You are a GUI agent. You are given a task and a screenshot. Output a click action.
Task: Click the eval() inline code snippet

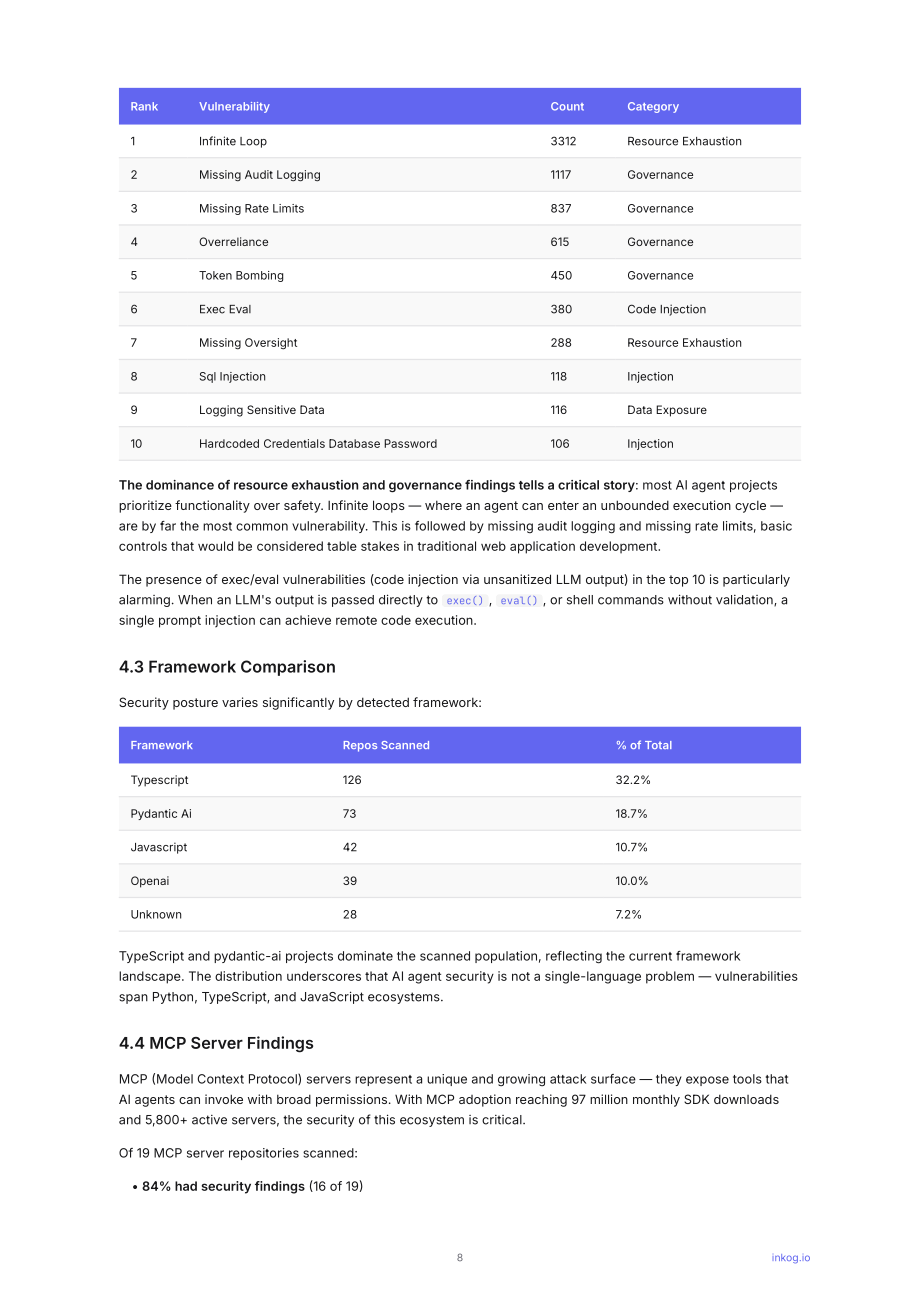[x=519, y=601]
